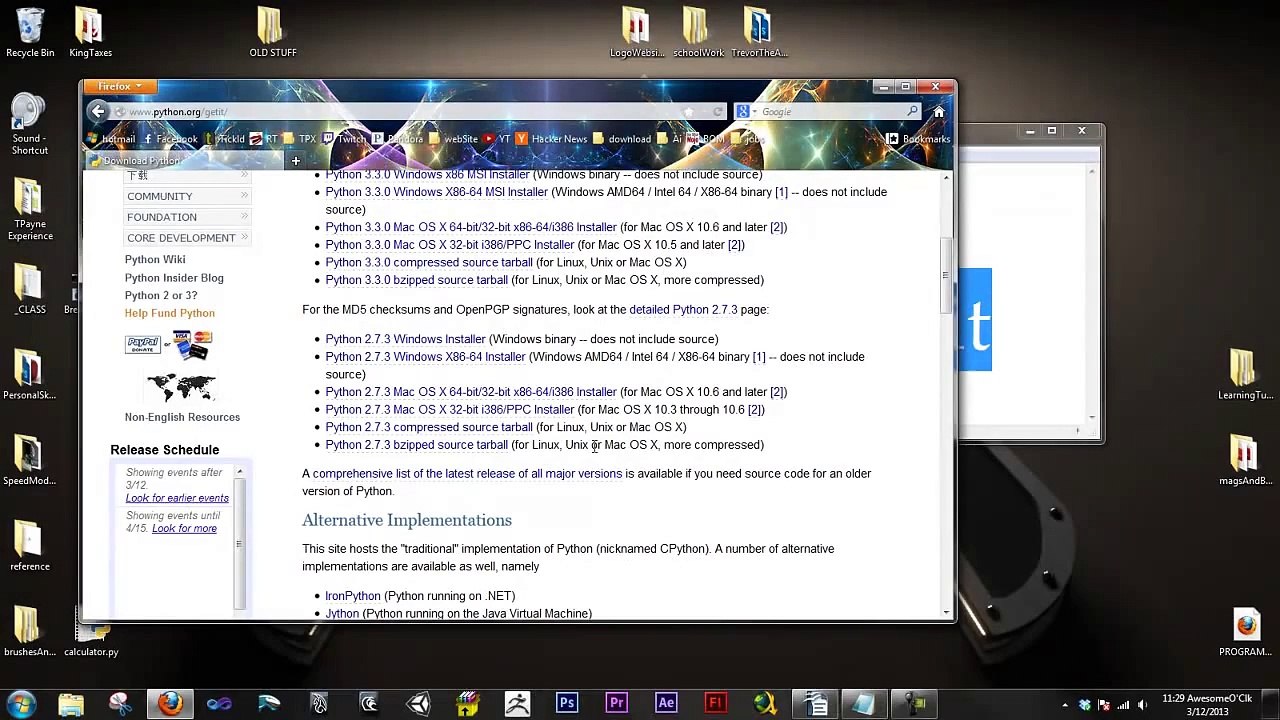Select the calculator.py desktop file

tap(91, 635)
